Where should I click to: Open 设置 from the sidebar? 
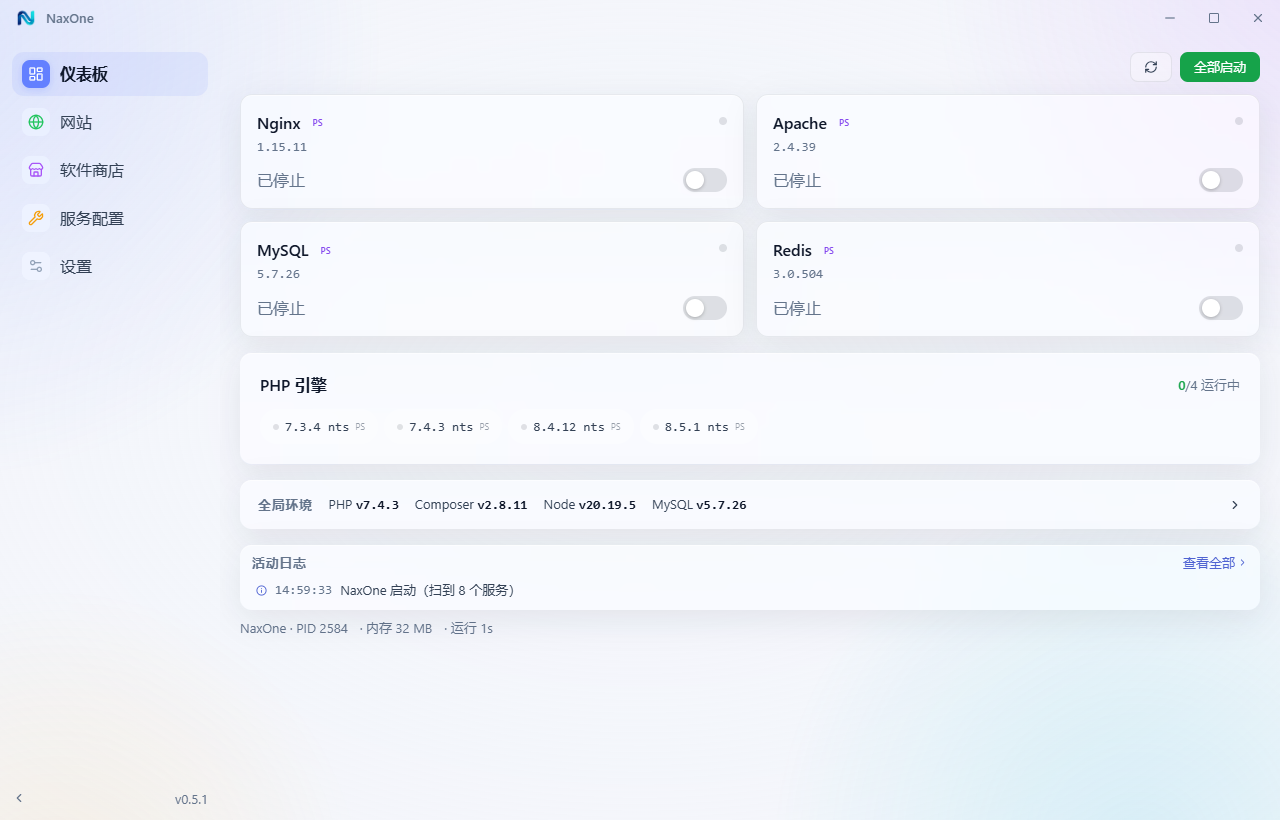pos(110,266)
